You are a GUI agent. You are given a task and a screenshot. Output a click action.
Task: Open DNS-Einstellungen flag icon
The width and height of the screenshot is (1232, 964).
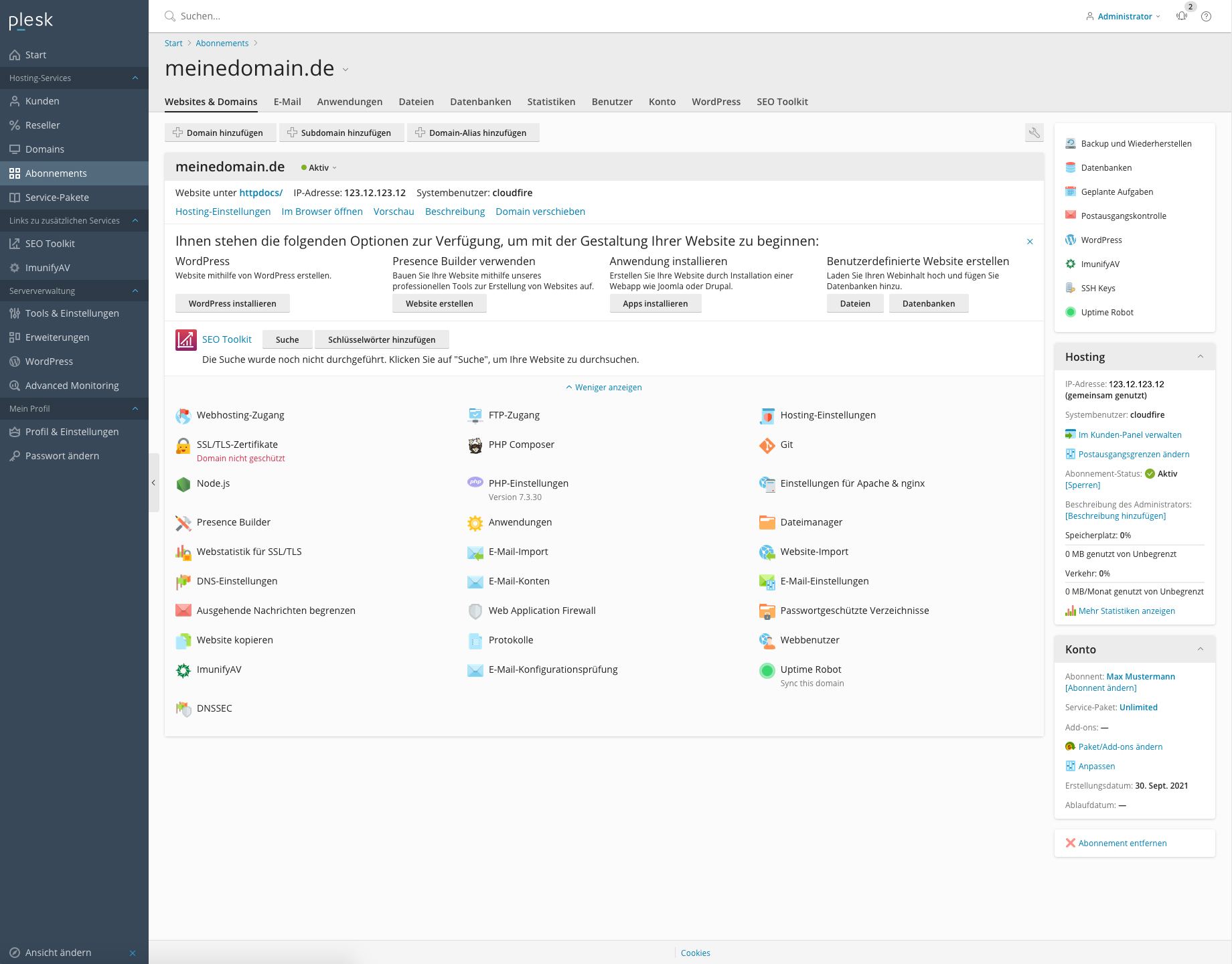[x=183, y=582]
